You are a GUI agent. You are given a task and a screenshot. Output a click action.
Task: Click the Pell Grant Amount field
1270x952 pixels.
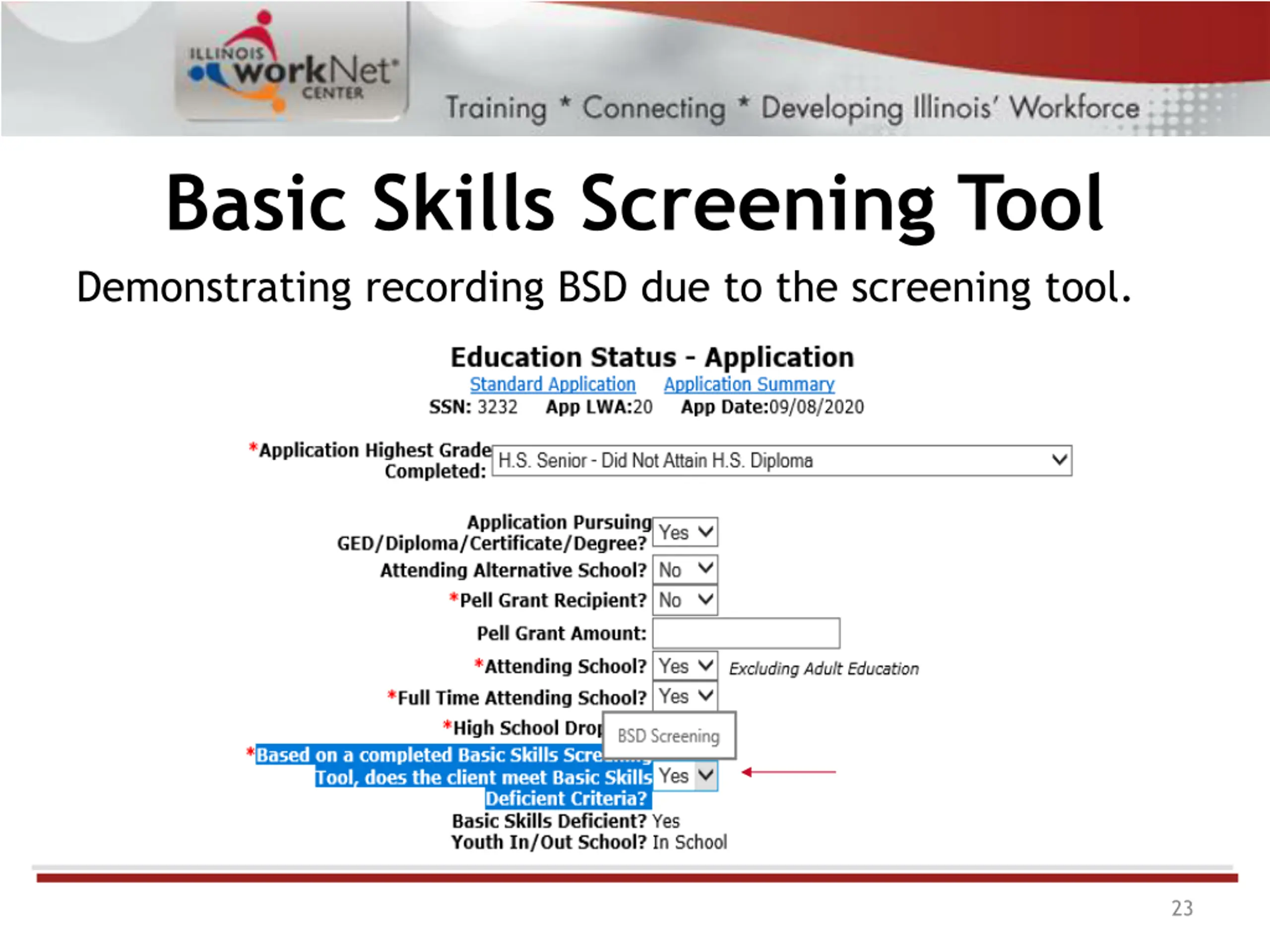tap(747, 633)
